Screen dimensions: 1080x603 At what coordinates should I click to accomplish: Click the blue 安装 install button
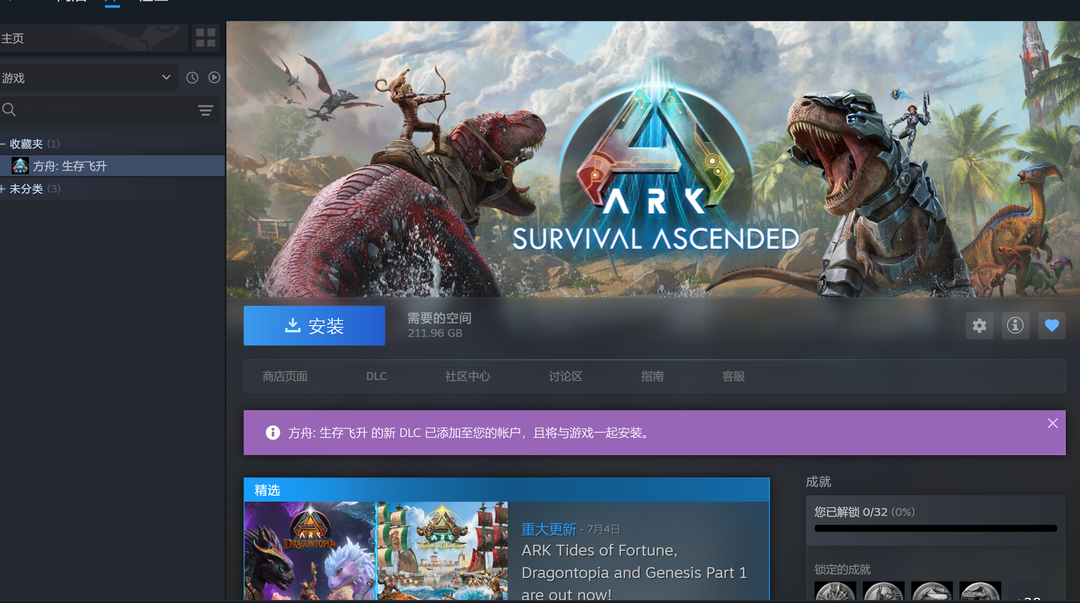tap(314, 325)
